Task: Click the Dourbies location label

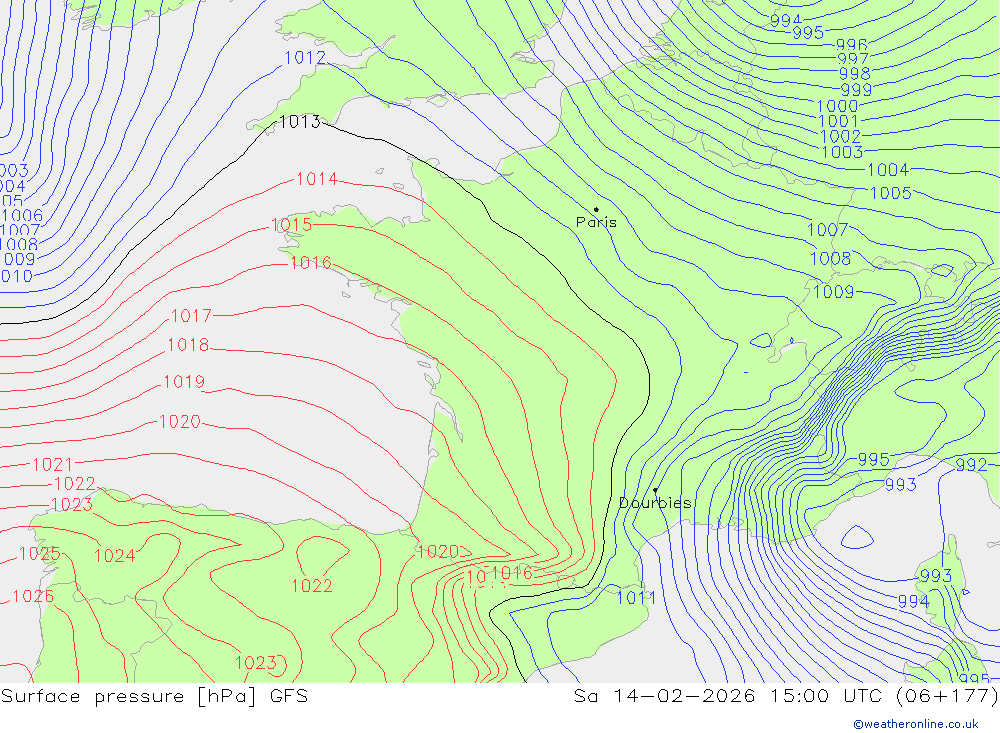Action: [655, 503]
